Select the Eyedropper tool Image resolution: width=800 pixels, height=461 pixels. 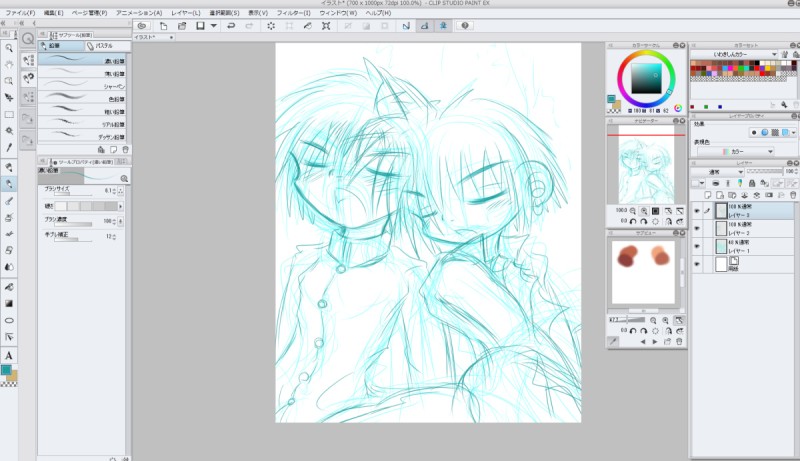click(9, 148)
